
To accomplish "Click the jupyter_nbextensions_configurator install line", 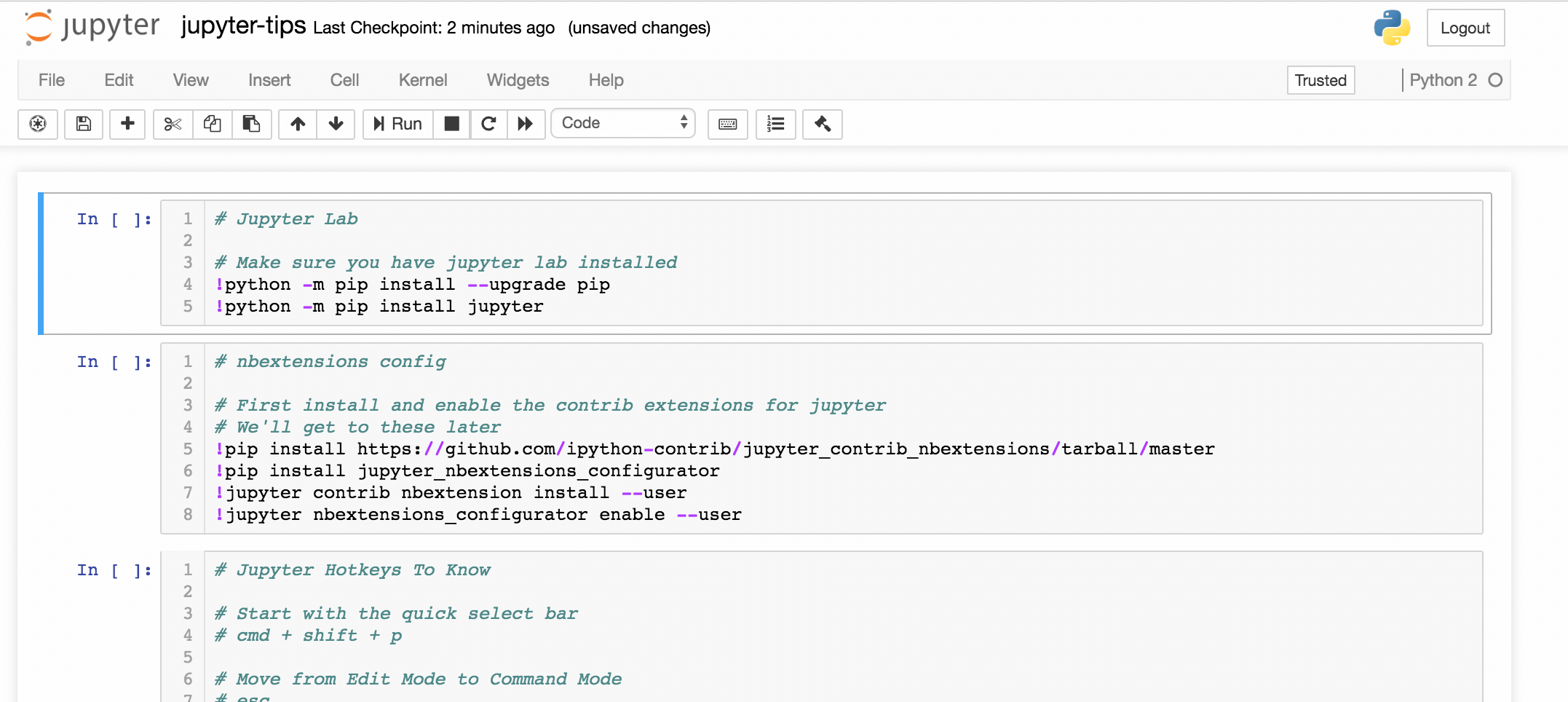I will click(467, 470).
